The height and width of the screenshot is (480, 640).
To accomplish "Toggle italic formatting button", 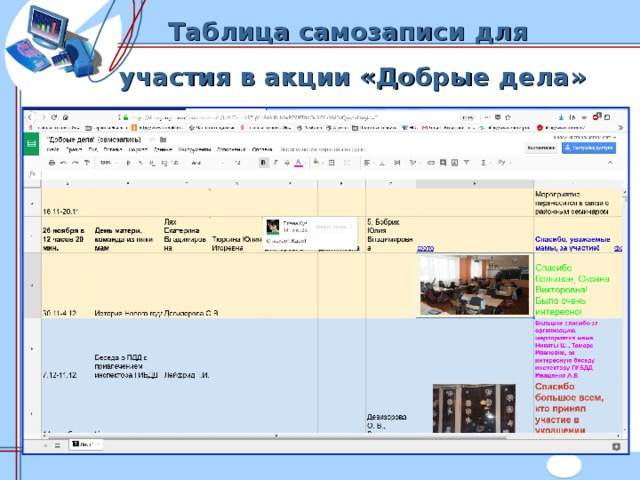I will click(x=276, y=163).
